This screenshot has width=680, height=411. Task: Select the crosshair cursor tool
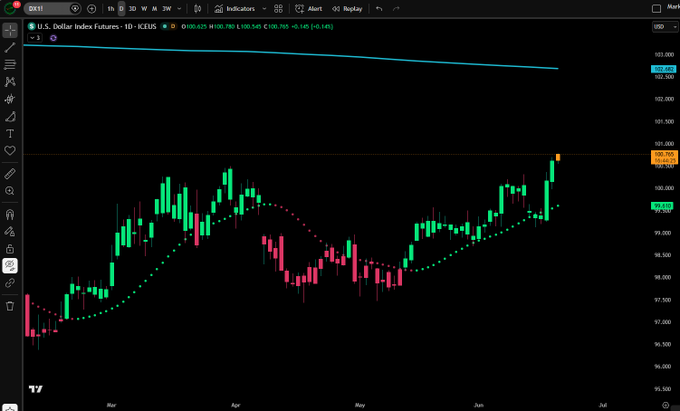tap(10, 30)
